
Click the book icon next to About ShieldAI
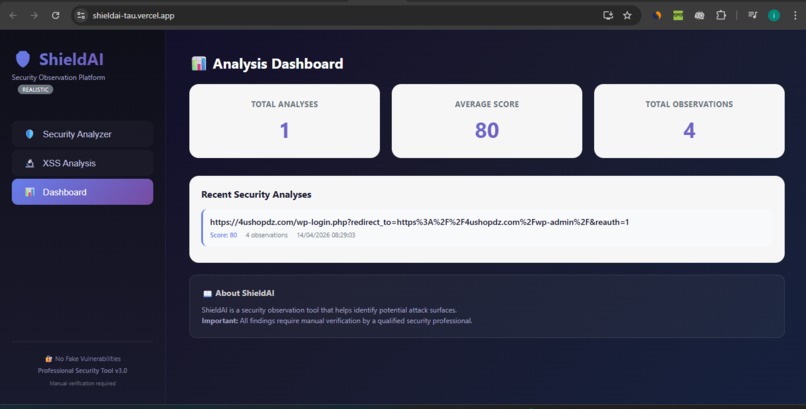point(207,293)
